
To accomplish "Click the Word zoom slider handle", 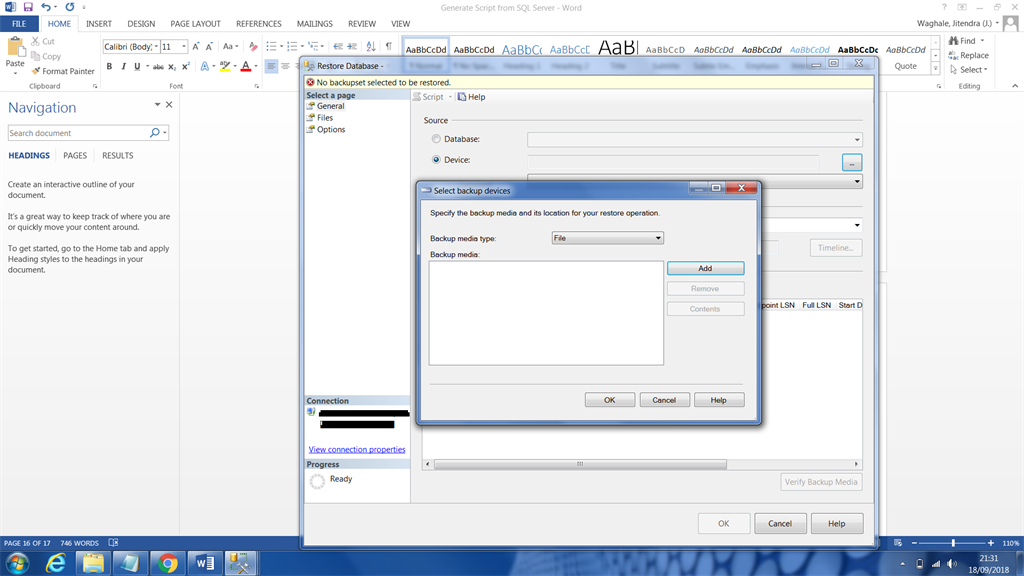I will [953, 543].
